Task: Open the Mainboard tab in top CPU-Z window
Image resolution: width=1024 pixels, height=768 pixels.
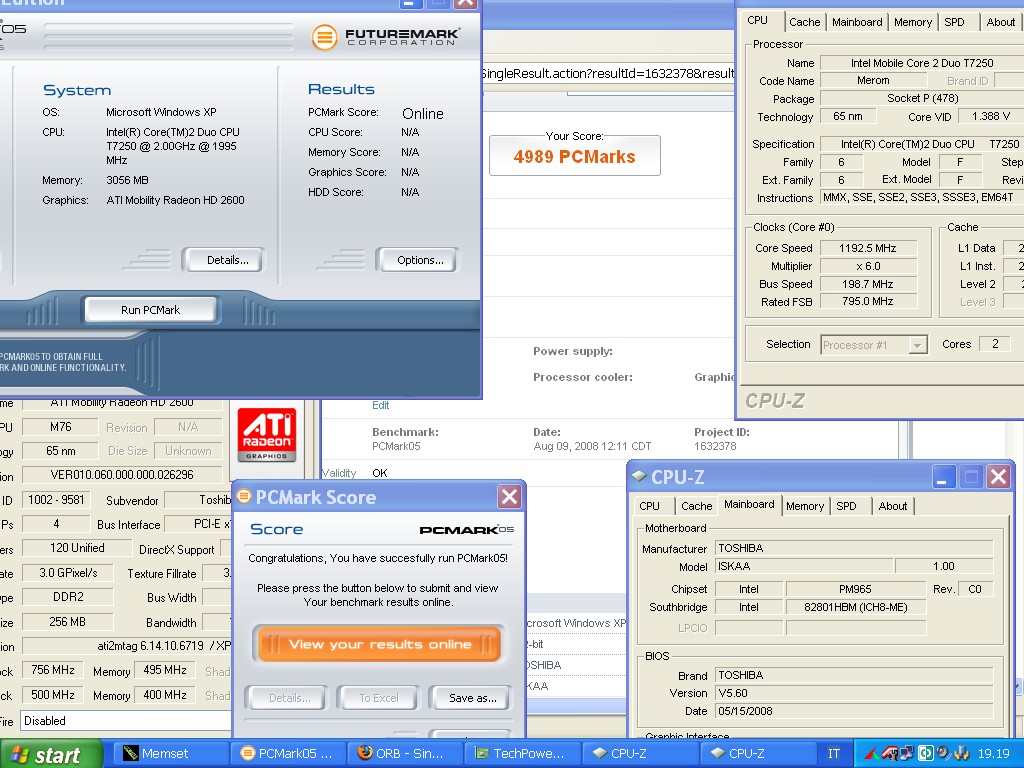Action: pyautogui.click(x=857, y=22)
